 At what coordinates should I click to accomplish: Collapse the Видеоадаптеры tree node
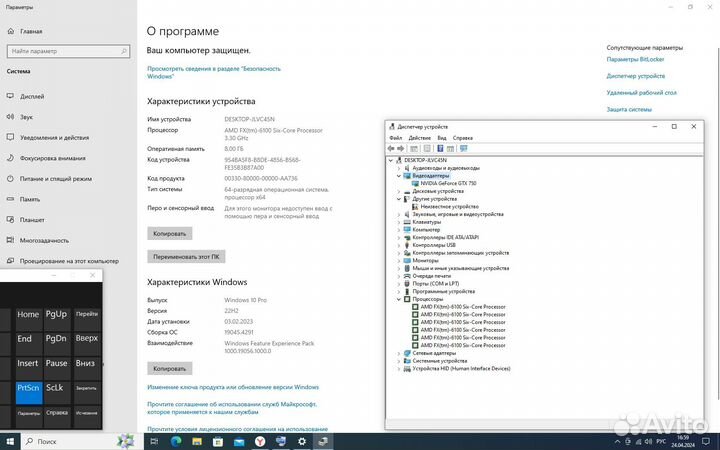(x=399, y=176)
